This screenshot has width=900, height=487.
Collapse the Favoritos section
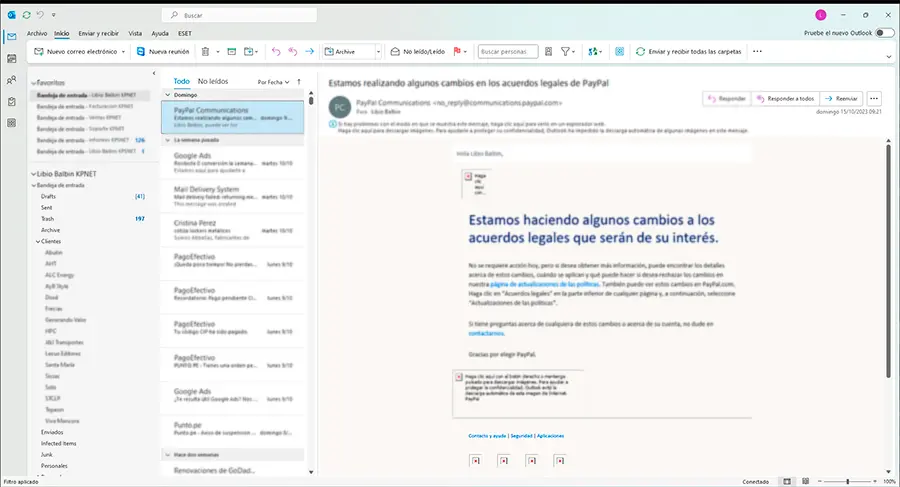(x=33, y=83)
